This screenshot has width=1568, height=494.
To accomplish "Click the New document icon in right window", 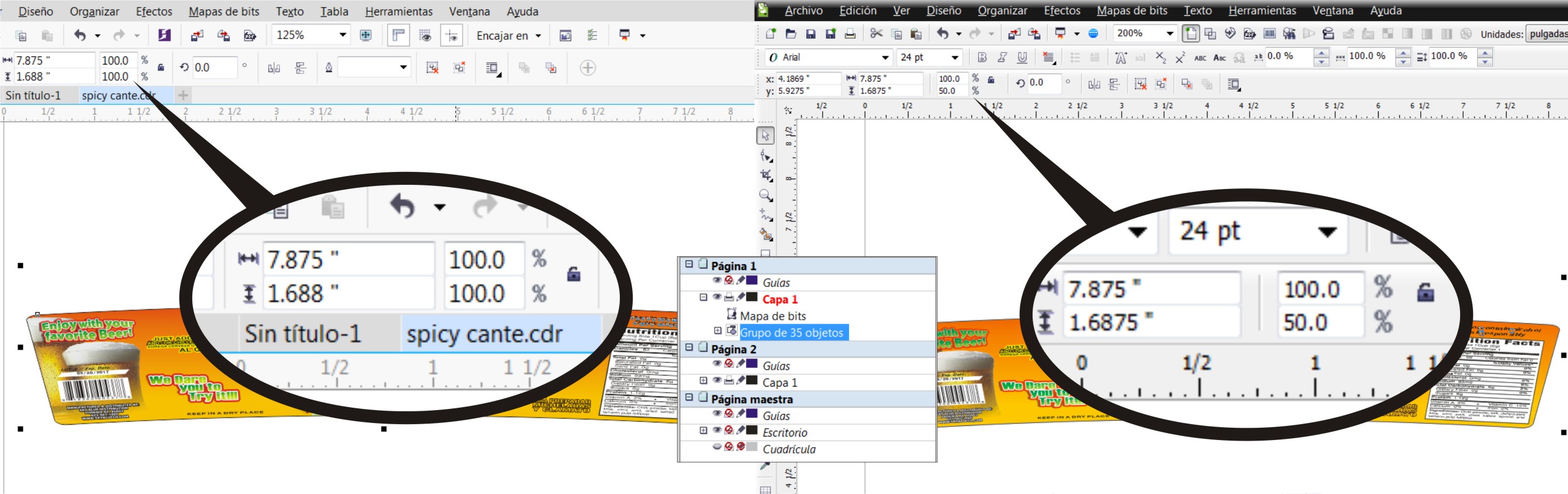I will tap(771, 33).
